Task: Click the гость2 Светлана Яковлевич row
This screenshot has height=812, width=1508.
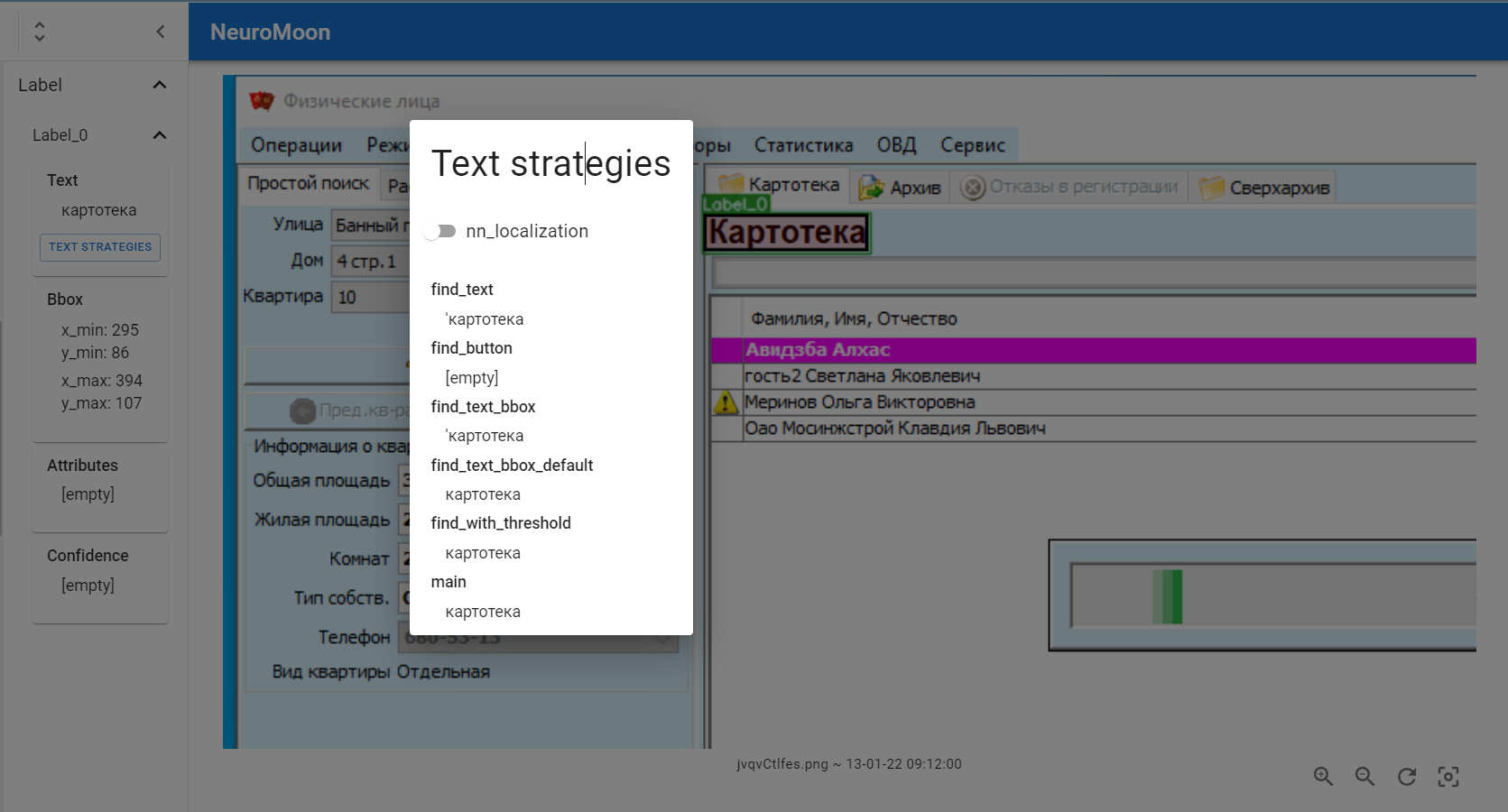Action: [1093, 376]
